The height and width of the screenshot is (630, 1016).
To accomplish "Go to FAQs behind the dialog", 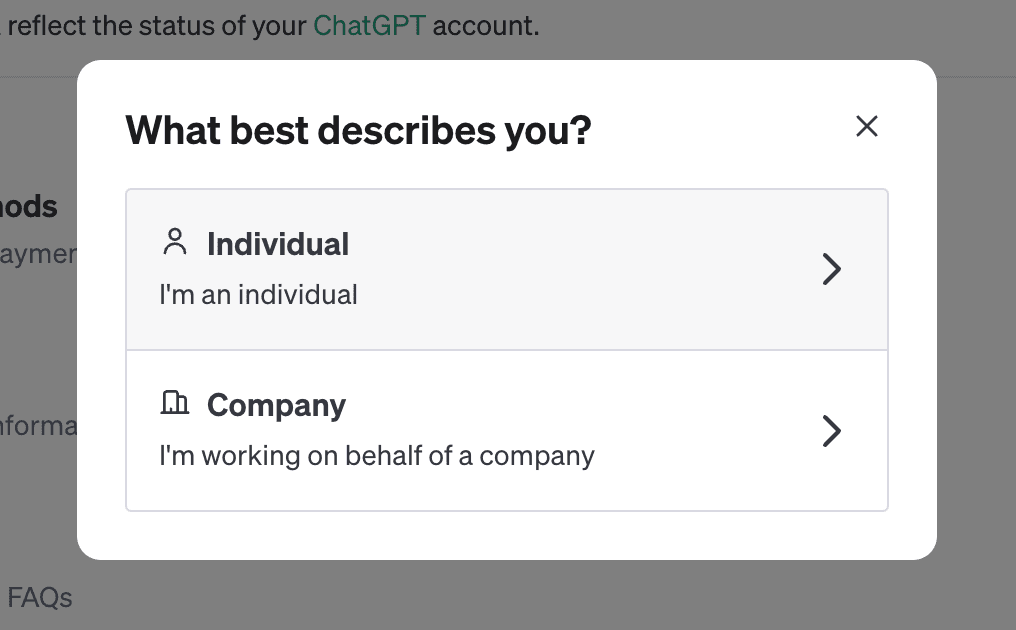I will coord(40,598).
